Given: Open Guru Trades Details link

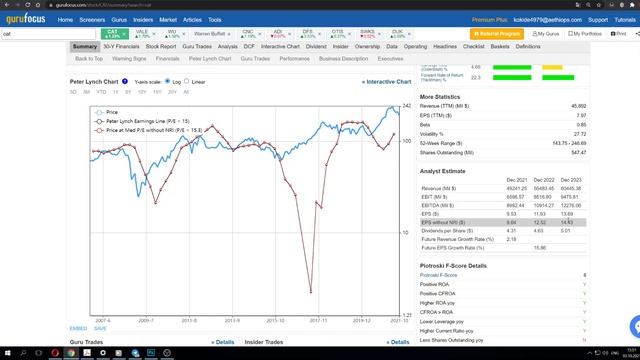Looking at the screenshot, I should coord(223,342).
